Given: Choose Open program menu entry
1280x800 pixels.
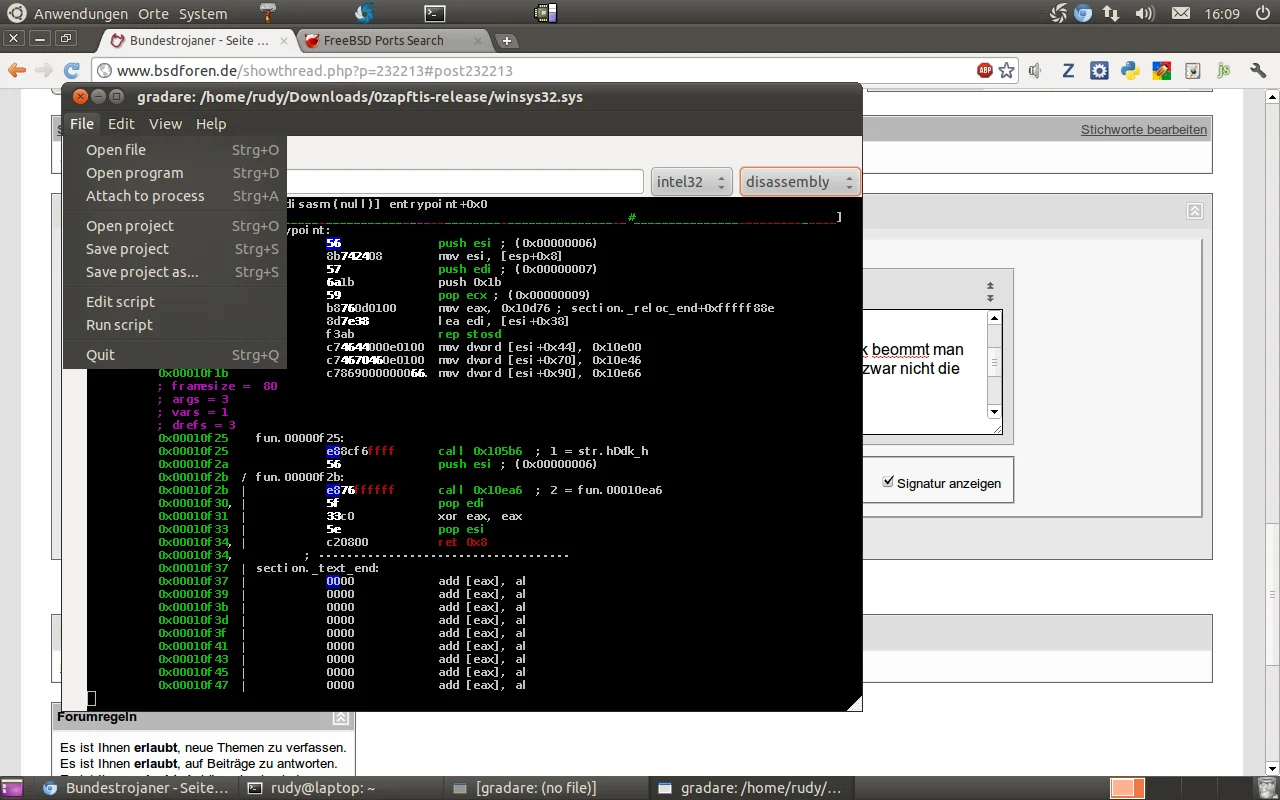Looking at the screenshot, I should [175, 173].
